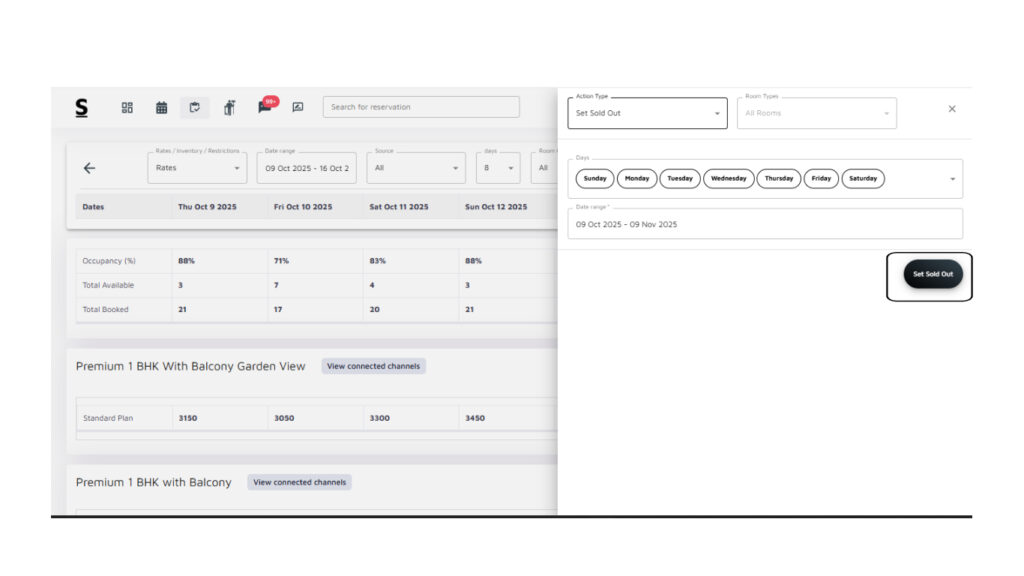Screen dimensions: 1024x576
Task: Go back using the left arrow
Action: click(89, 168)
